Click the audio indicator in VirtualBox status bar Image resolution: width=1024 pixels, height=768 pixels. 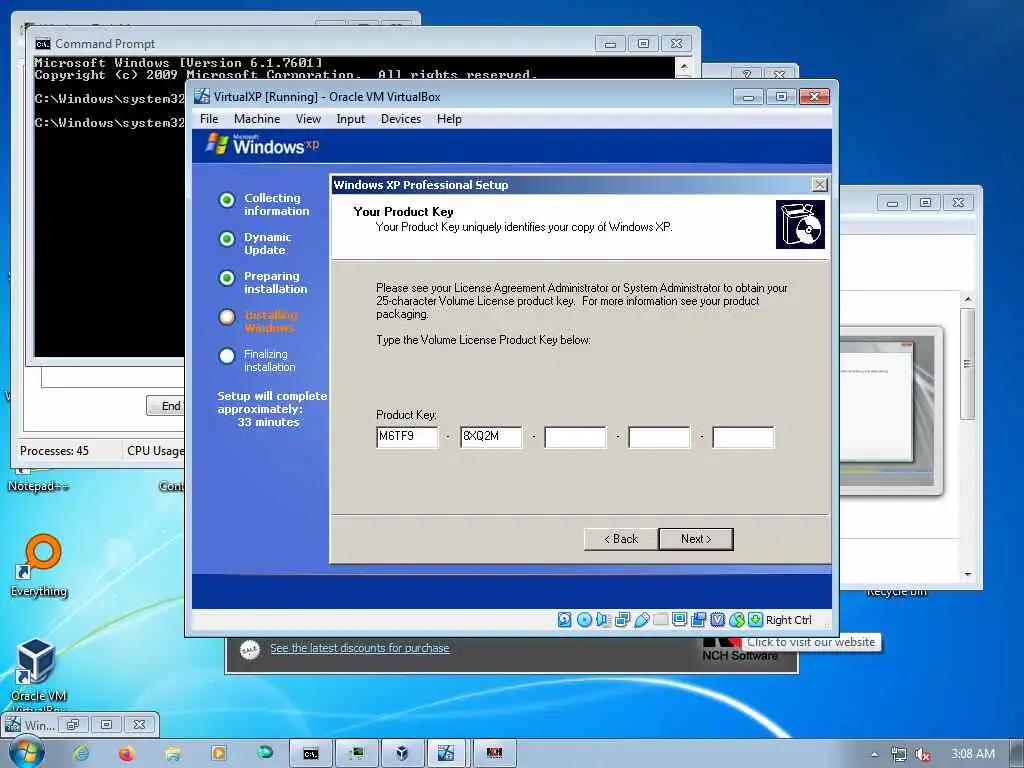pos(603,620)
